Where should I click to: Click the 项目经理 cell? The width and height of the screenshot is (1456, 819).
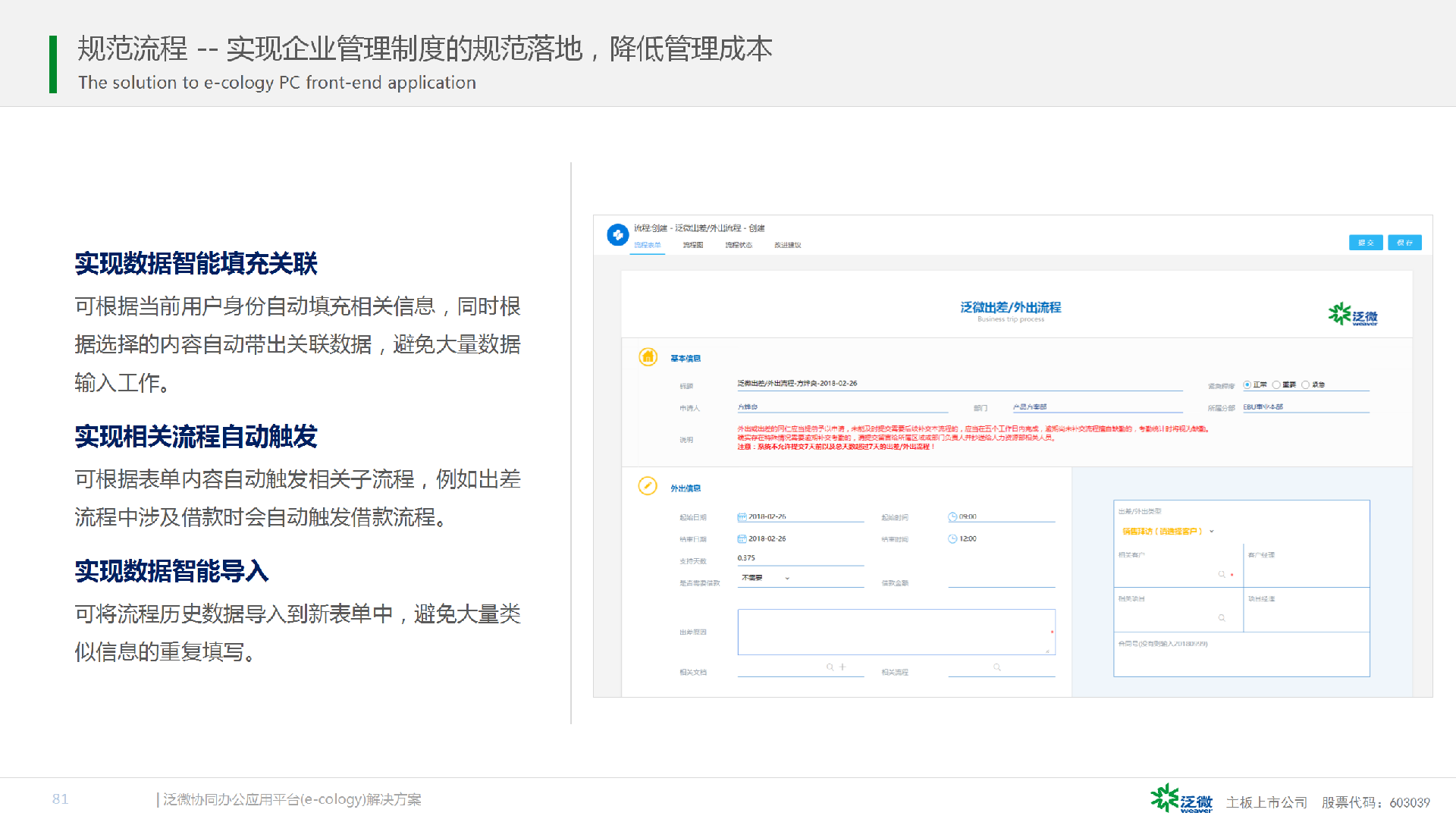(1306, 610)
